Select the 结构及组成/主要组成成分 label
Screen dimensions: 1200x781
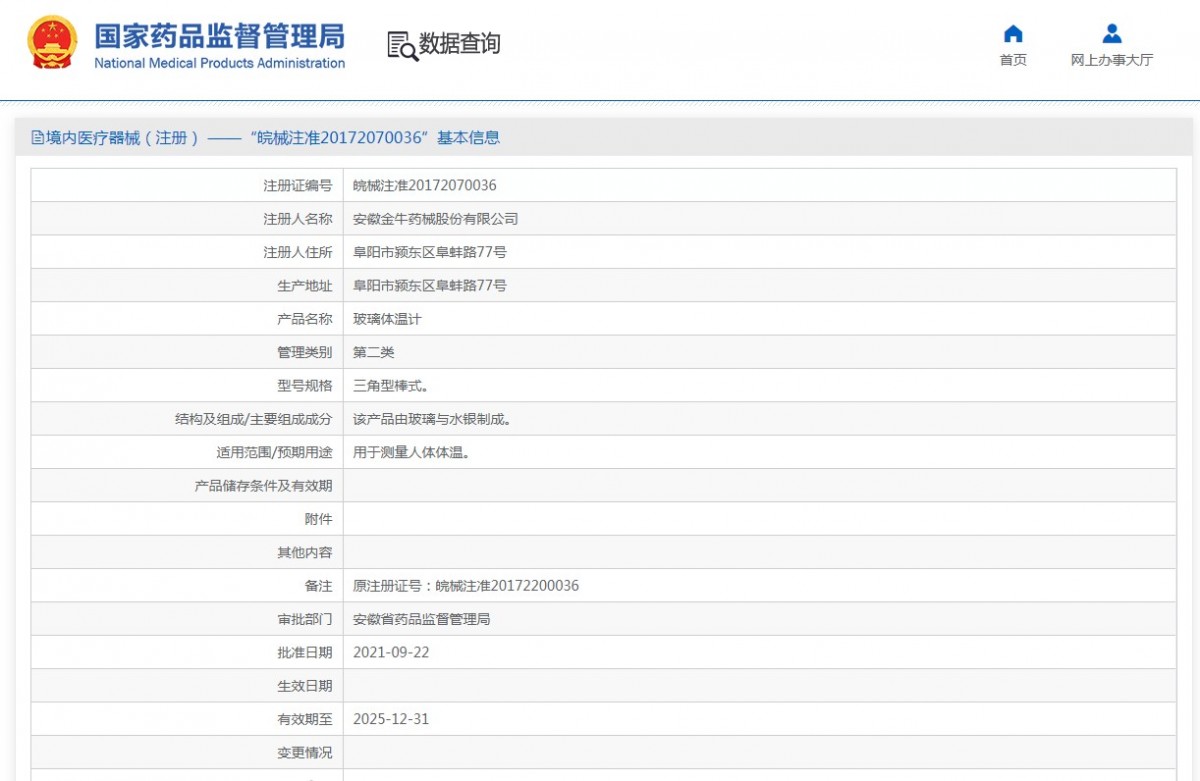point(253,419)
